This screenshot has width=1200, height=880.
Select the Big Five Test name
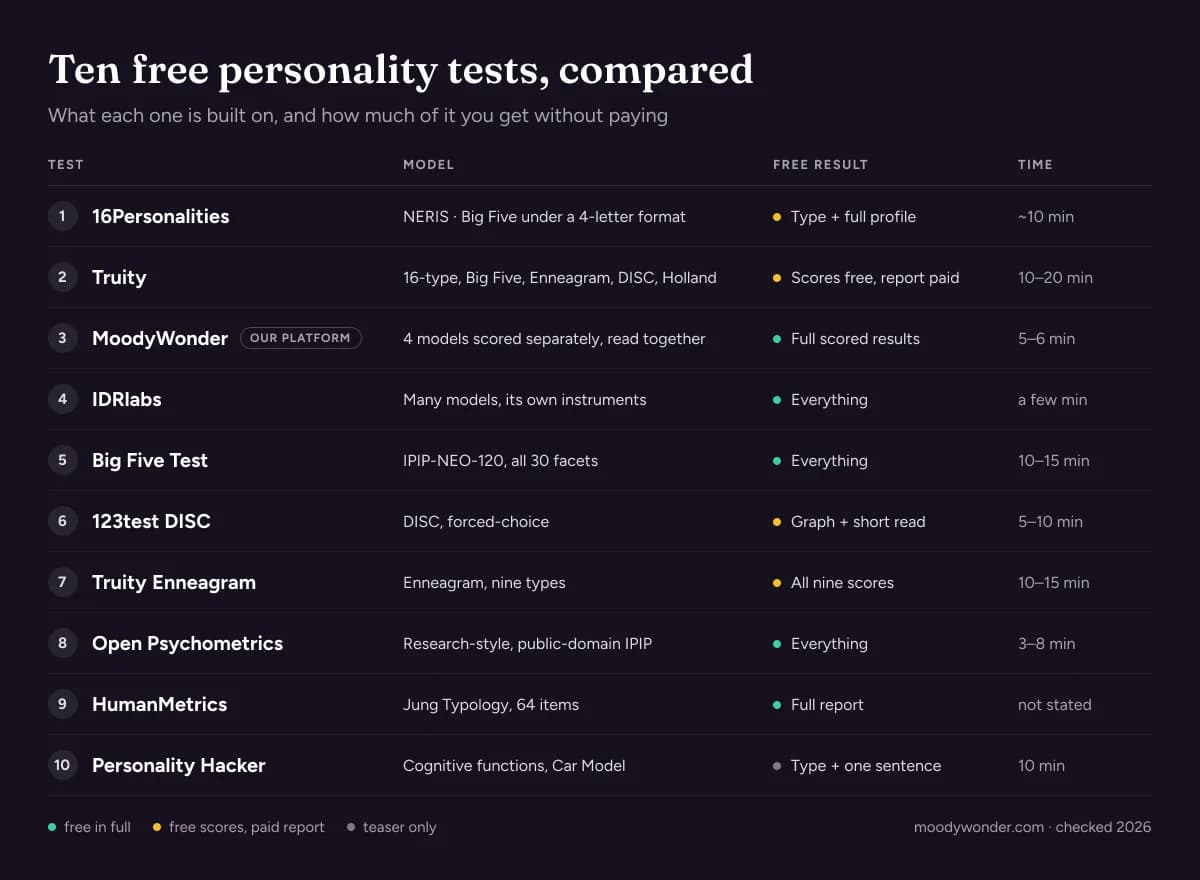click(x=150, y=460)
